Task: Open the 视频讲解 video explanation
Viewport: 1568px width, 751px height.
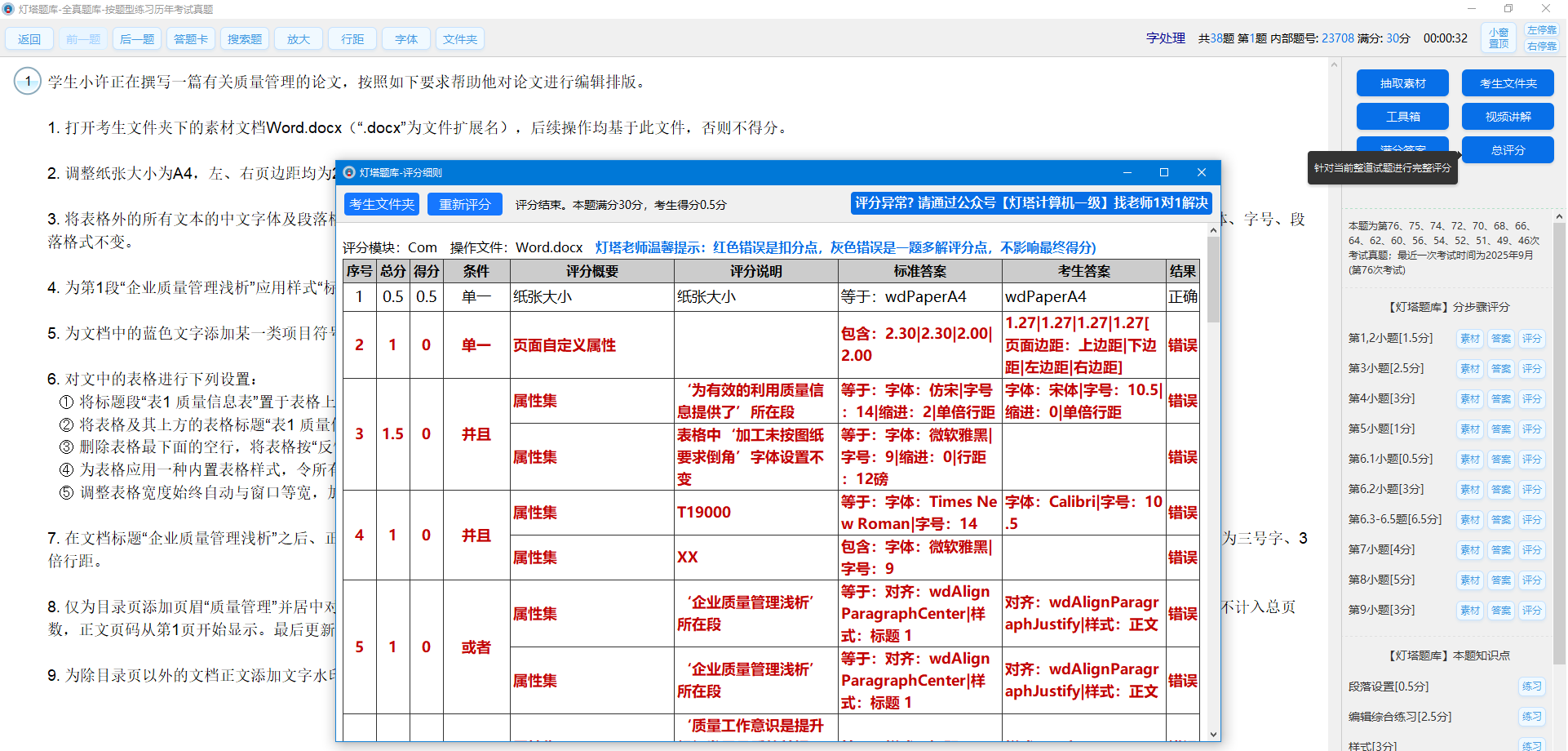Action: point(1507,116)
